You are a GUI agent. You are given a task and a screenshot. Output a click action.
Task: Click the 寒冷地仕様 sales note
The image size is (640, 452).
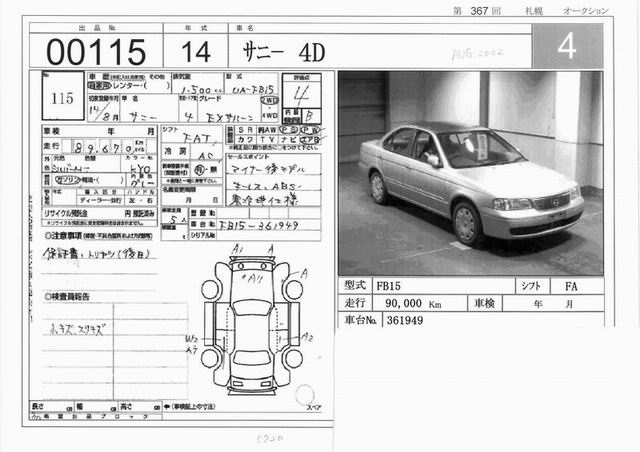point(263,200)
